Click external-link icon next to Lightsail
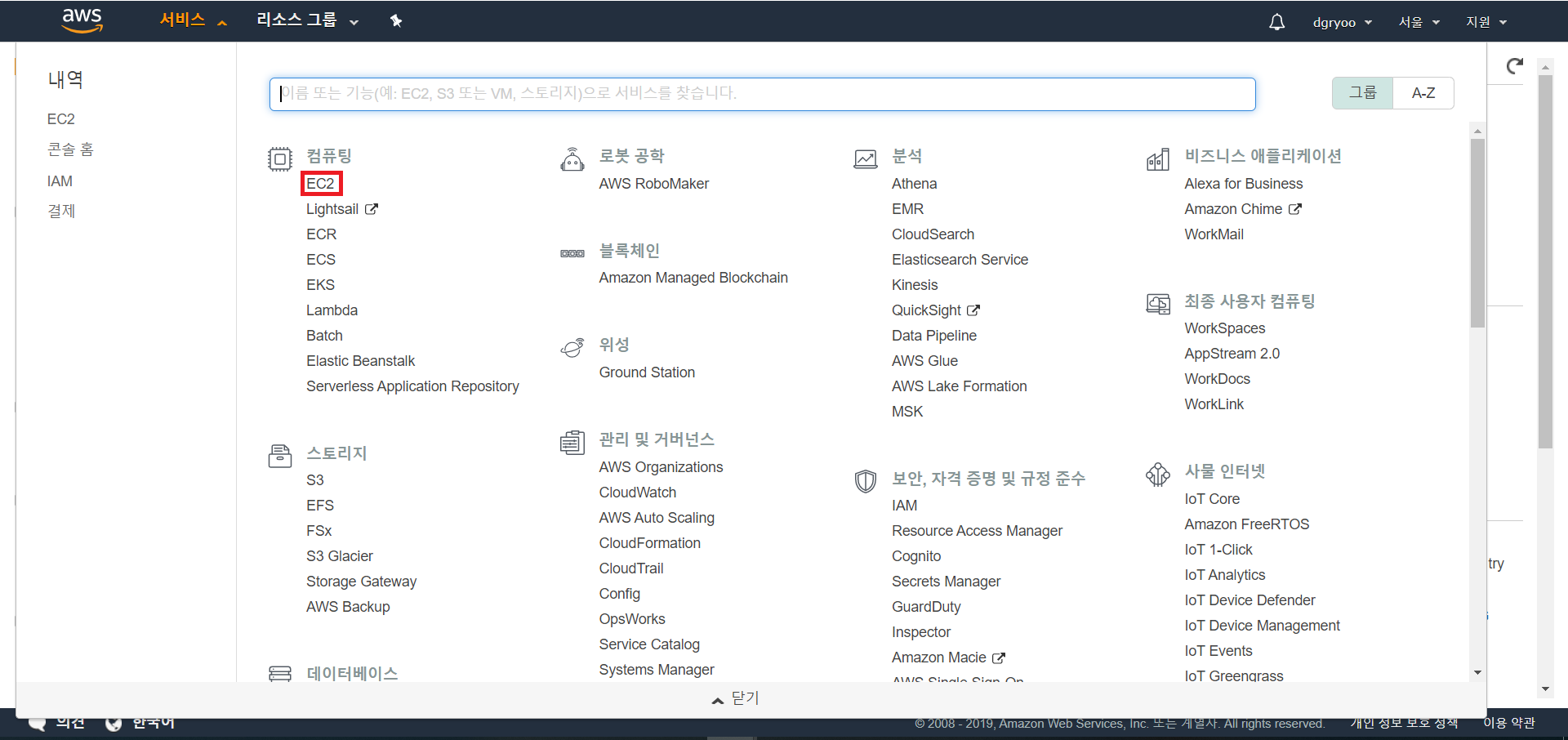Viewport: 1568px width, 740px height. point(371,209)
